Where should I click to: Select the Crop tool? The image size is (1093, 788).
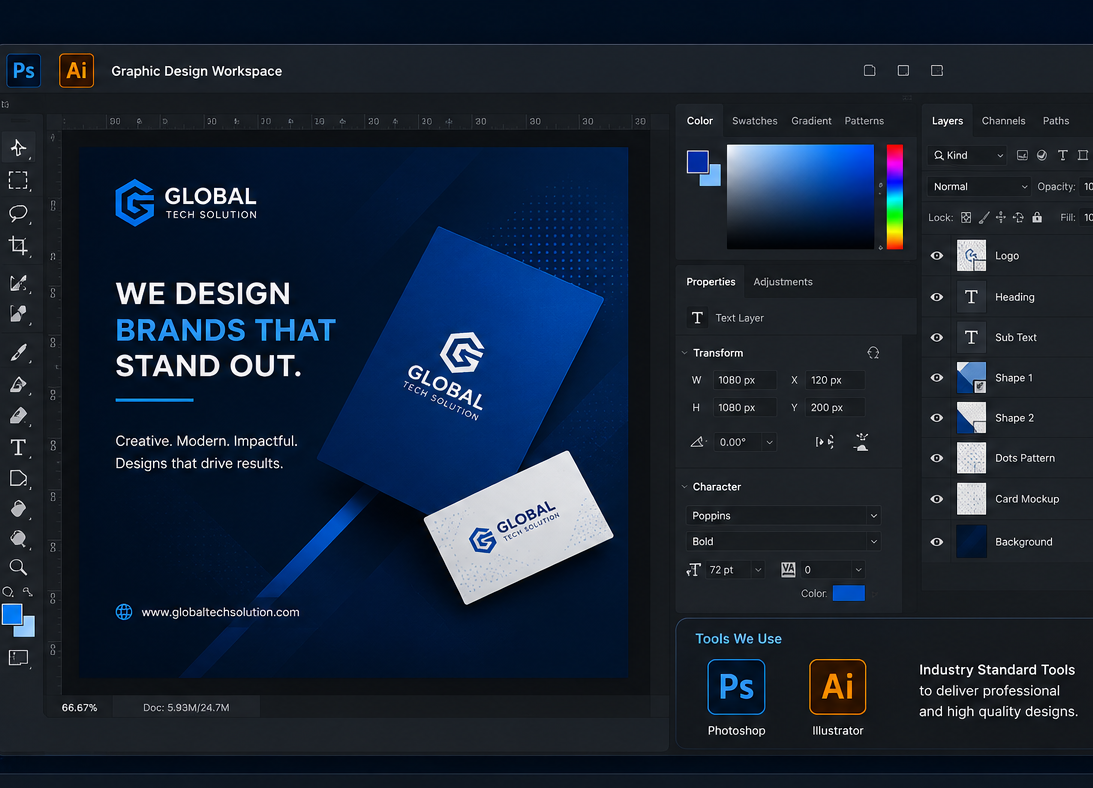(18, 245)
